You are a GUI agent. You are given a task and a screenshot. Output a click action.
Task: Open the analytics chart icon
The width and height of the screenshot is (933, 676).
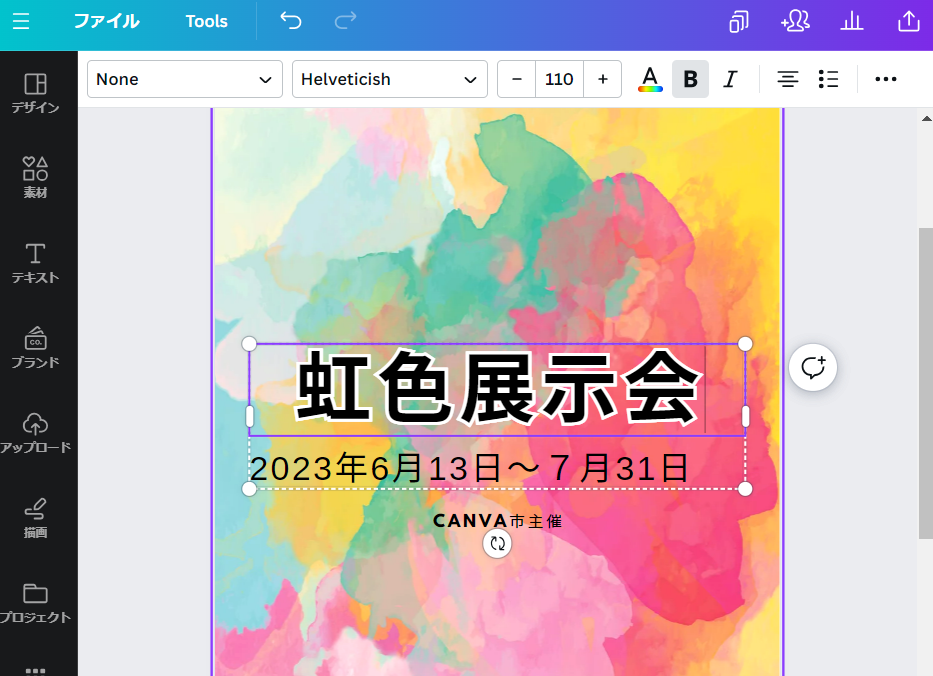852,21
